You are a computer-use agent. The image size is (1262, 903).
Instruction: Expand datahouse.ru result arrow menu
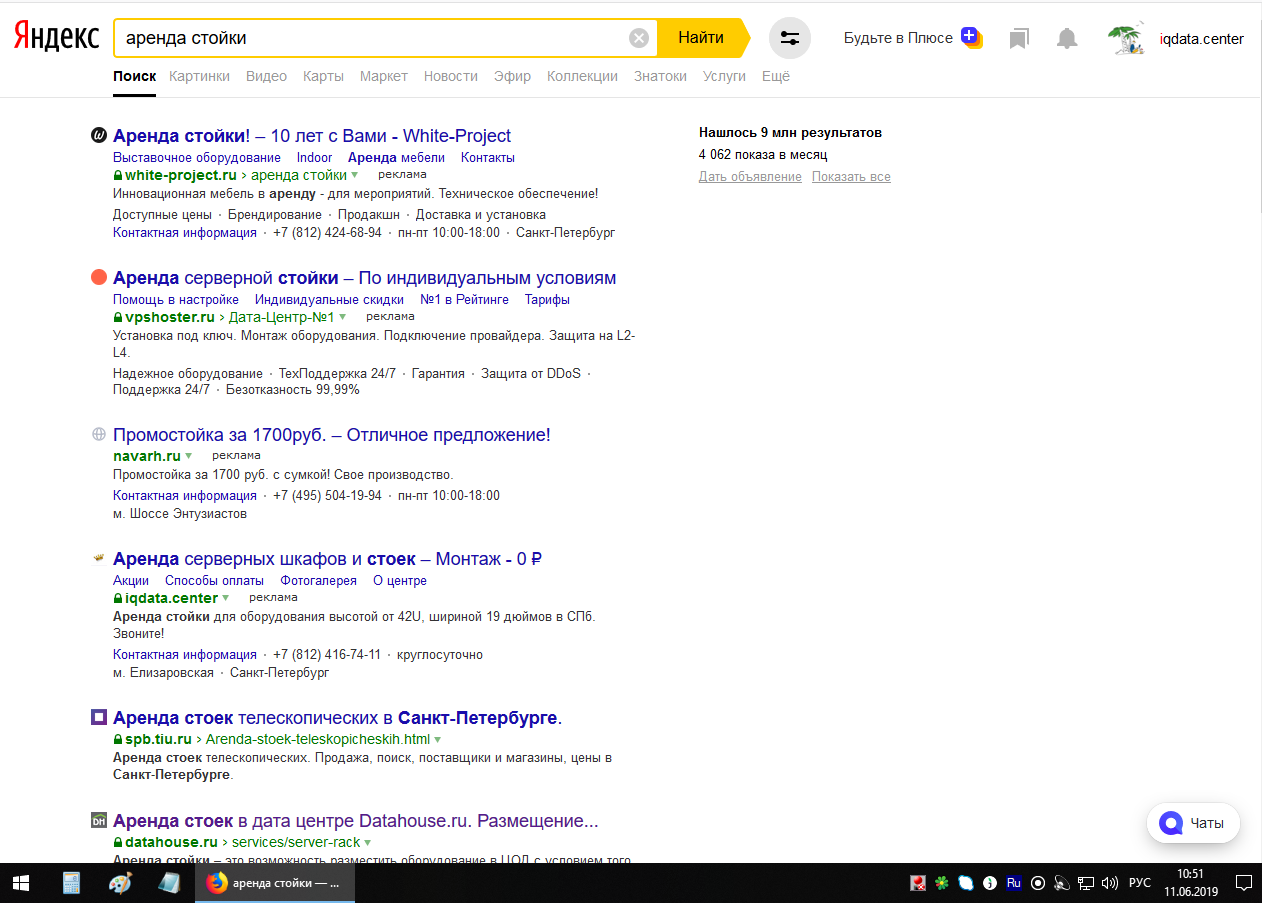click(x=368, y=843)
